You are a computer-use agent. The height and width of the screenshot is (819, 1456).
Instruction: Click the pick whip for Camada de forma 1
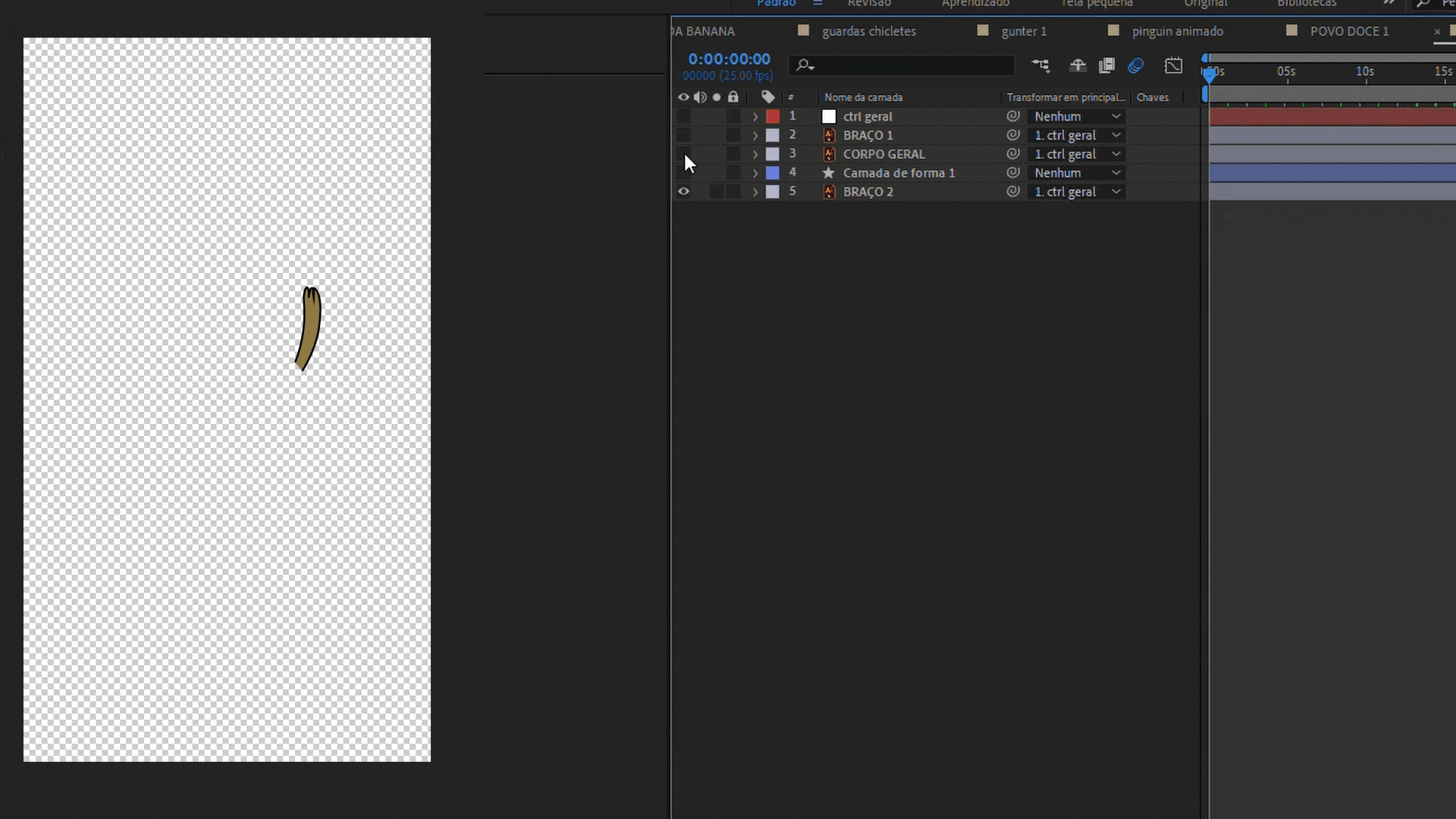coord(1012,173)
